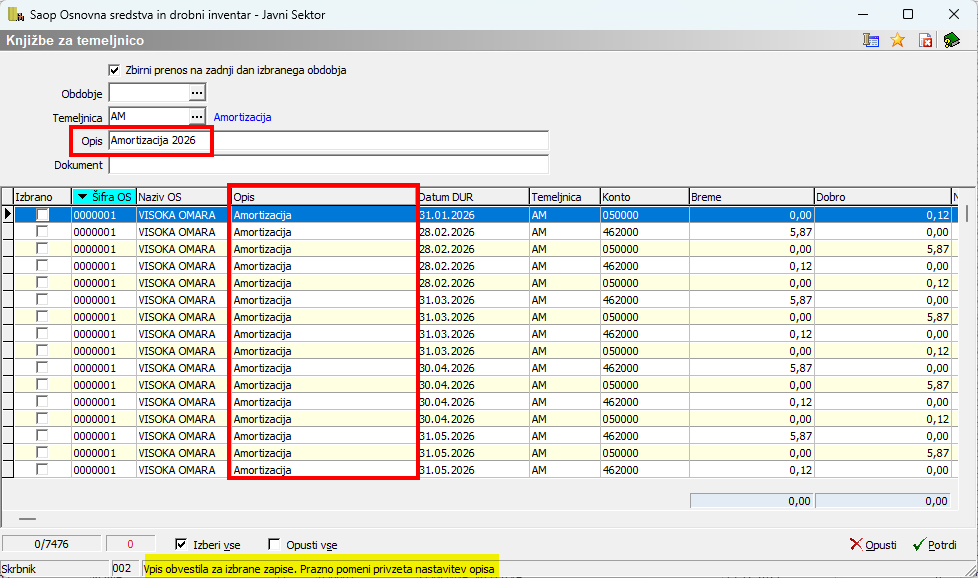Open the form settings icon in header
Viewport: 978px width, 578px height.
click(x=871, y=41)
